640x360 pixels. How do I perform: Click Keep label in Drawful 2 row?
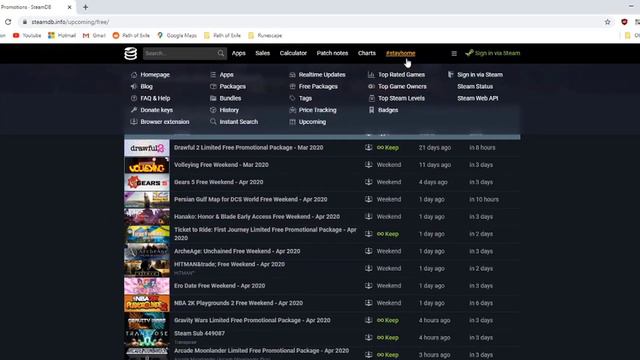pyautogui.click(x=388, y=147)
